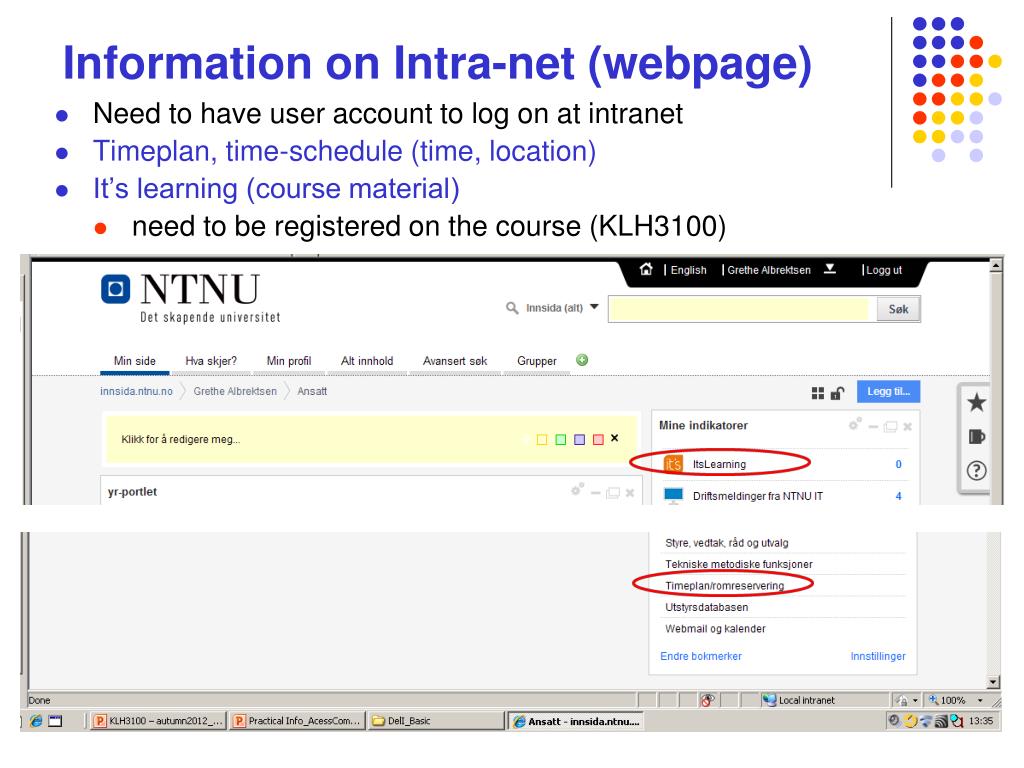Click the coffee mug icon in sidebar

point(976,436)
